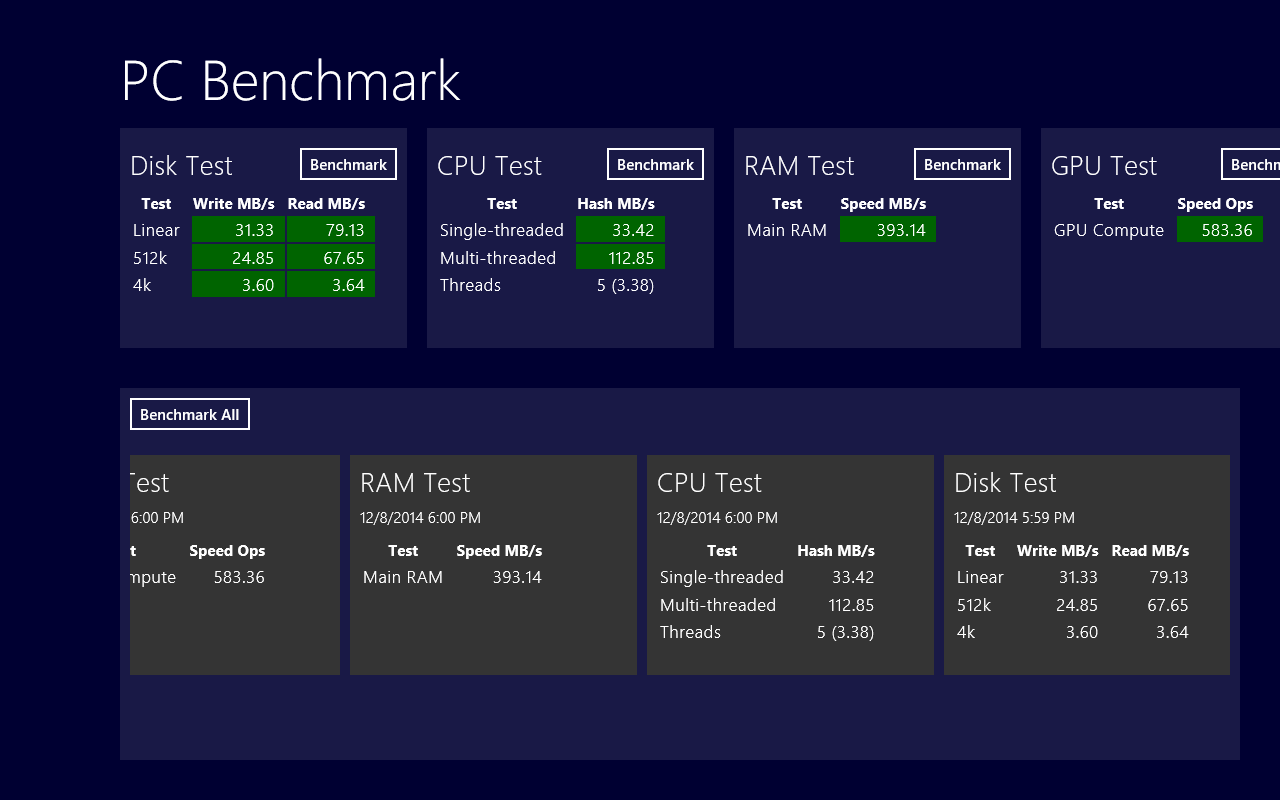Screen dimensions: 1280x800
Task: Click the green Main RAM speed cell
Action: (x=887, y=230)
